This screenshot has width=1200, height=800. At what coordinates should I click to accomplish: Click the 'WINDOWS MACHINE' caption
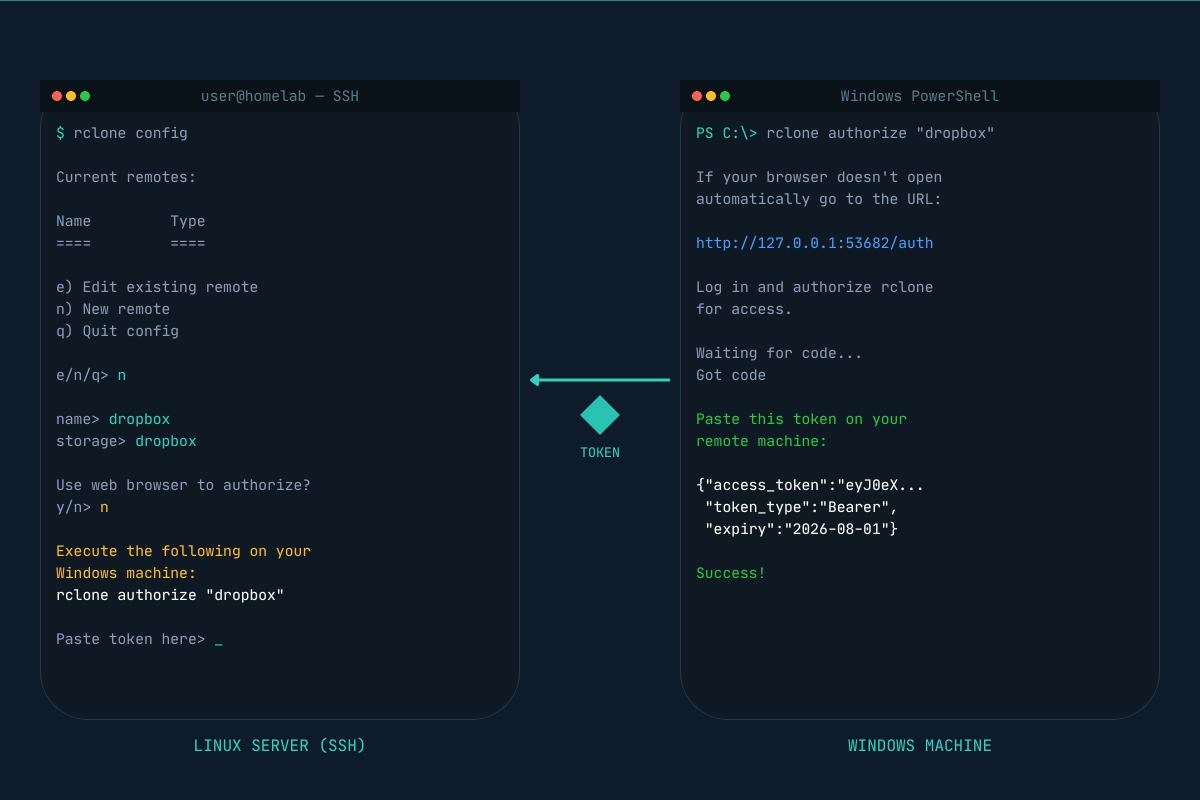tap(920, 746)
